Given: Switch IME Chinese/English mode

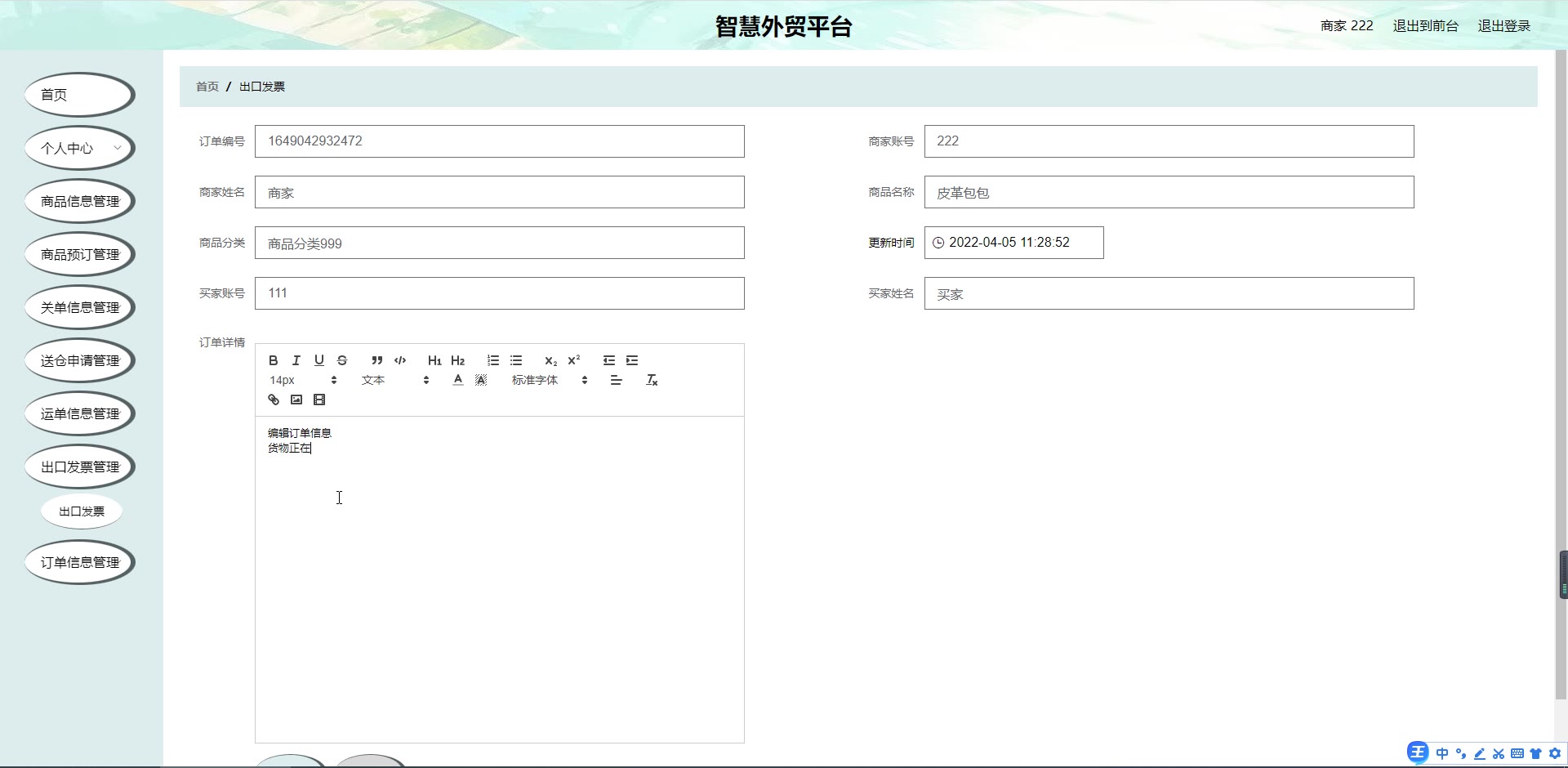Looking at the screenshot, I should (x=1442, y=753).
